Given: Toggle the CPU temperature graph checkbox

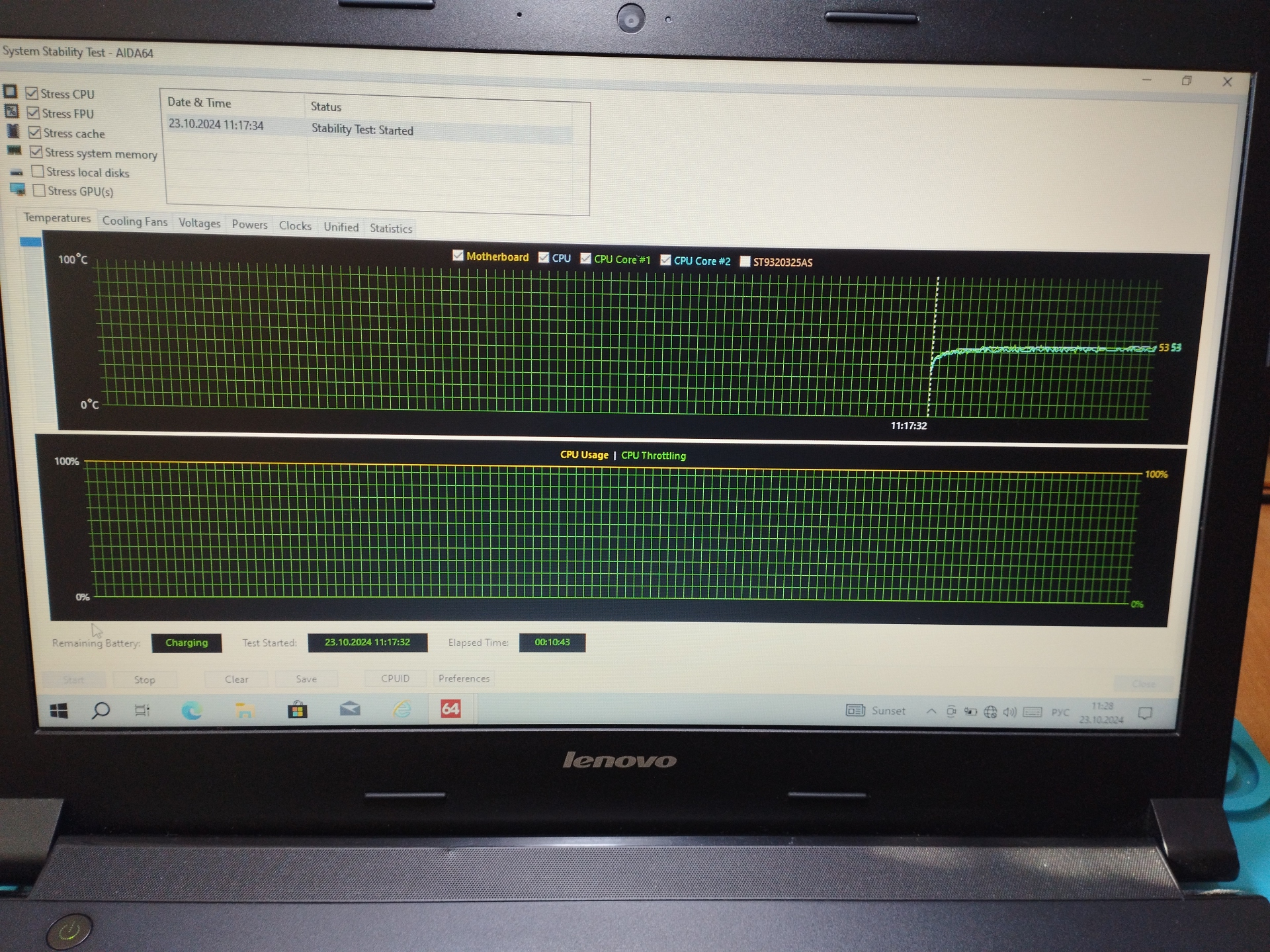Looking at the screenshot, I should click(544, 257).
